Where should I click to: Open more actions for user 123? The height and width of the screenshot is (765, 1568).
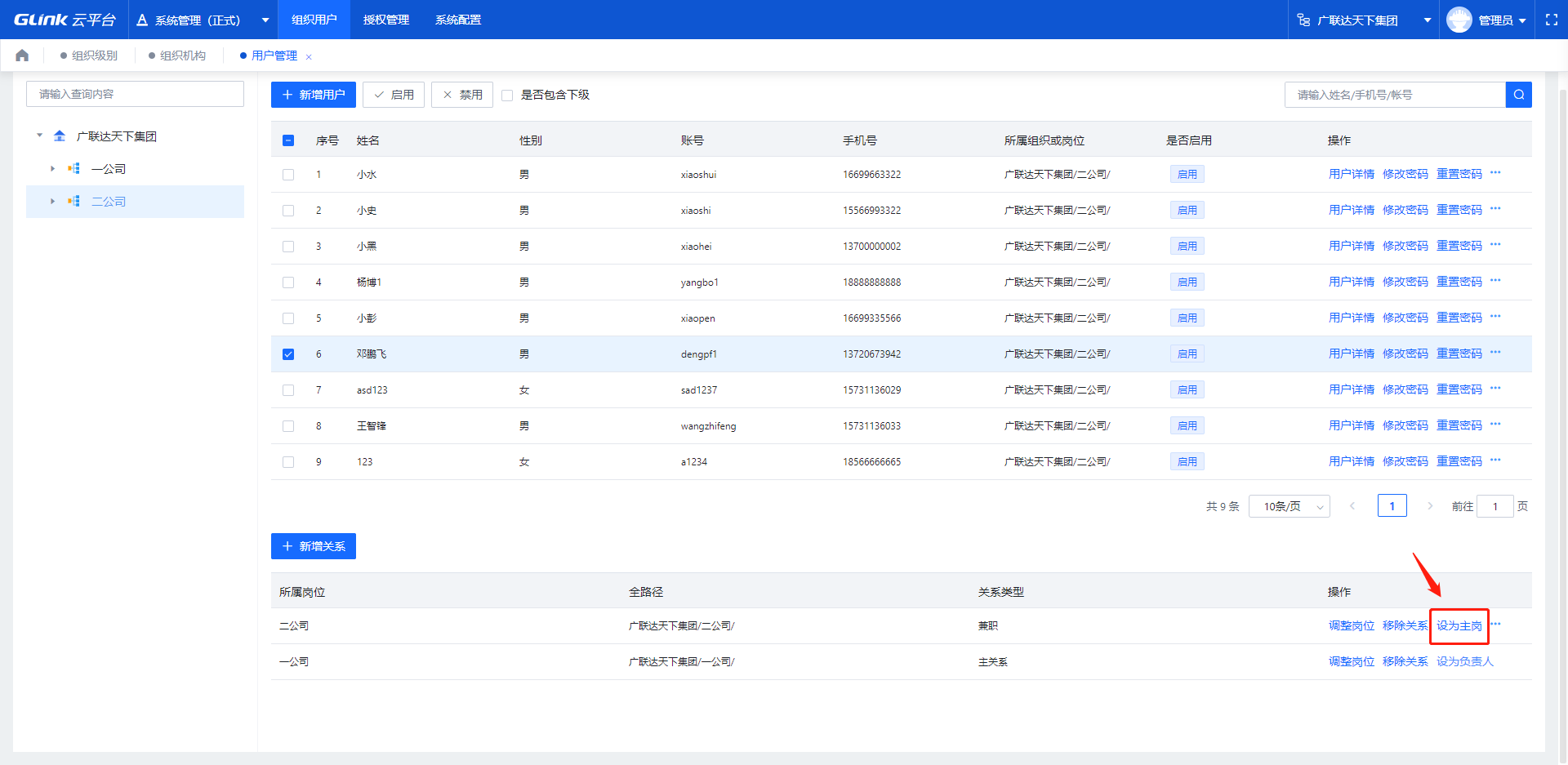[1495, 460]
